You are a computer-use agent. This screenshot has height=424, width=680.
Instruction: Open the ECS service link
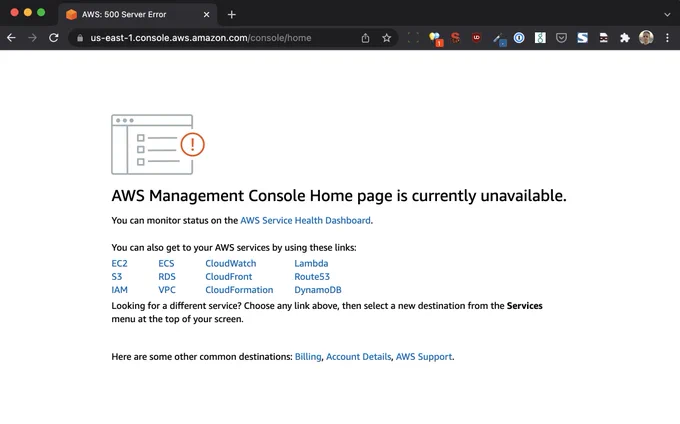tap(166, 263)
